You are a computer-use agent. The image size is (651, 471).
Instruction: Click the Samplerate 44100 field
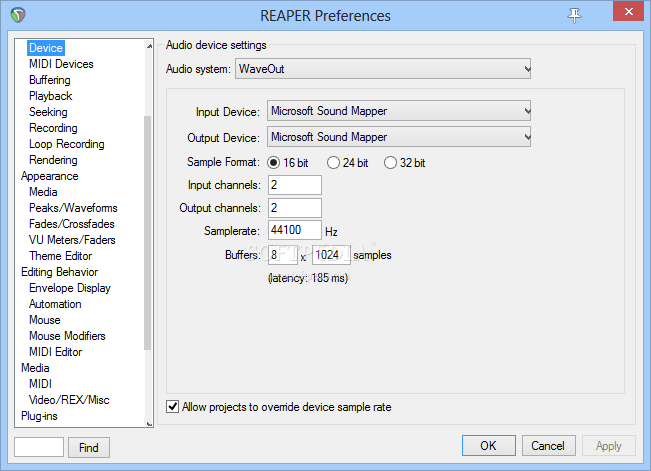(295, 230)
